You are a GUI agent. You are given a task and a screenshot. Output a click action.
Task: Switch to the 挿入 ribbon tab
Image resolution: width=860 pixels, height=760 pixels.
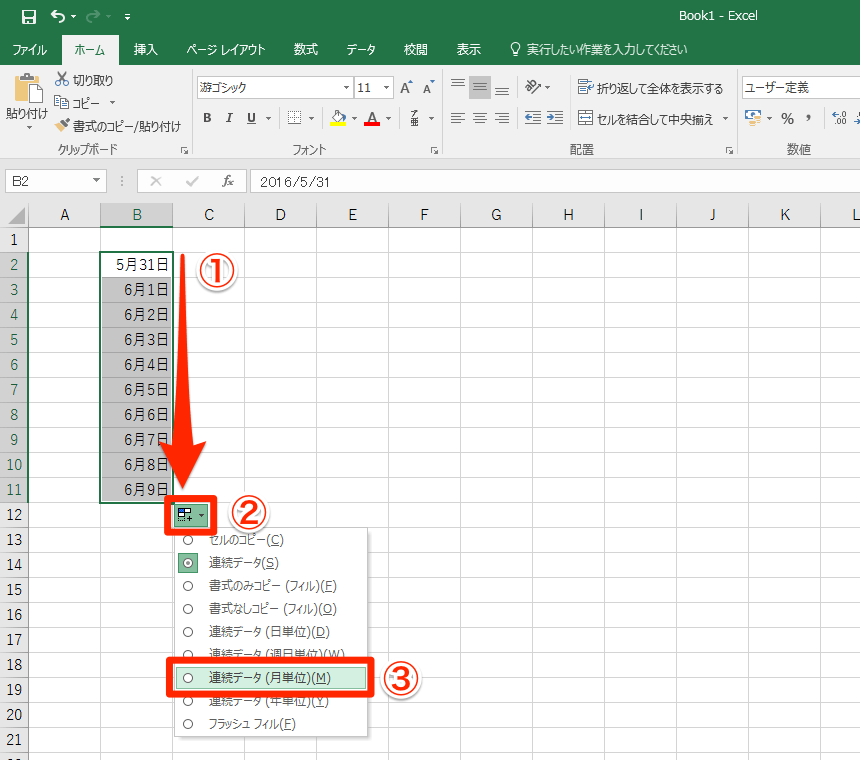click(146, 49)
